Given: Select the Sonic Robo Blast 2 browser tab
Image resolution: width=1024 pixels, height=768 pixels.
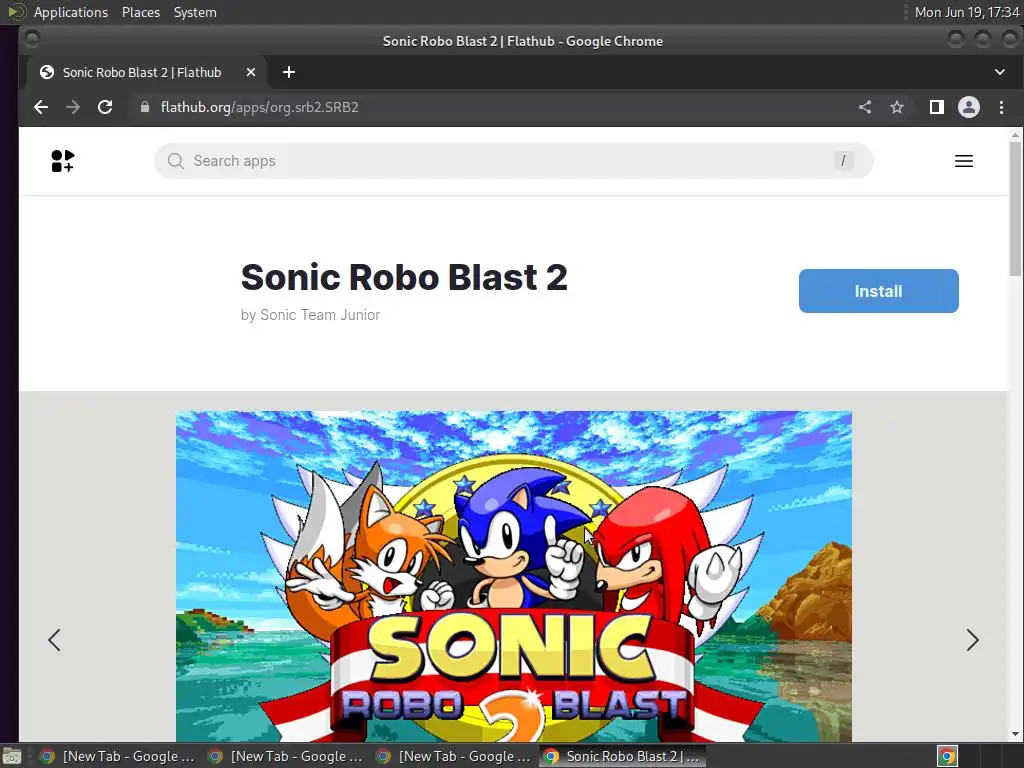Looking at the screenshot, I should click(142, 72).
